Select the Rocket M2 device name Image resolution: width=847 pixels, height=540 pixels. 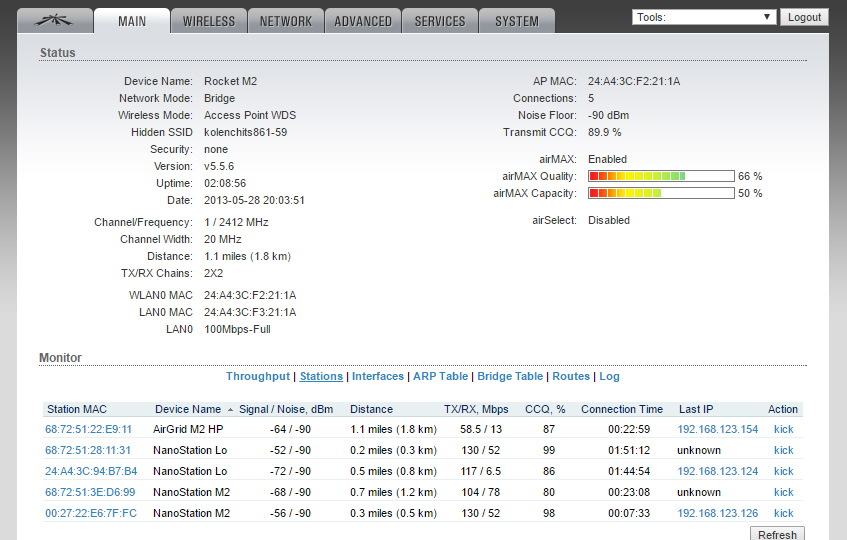pyautogui.click(x=231, y=82)
